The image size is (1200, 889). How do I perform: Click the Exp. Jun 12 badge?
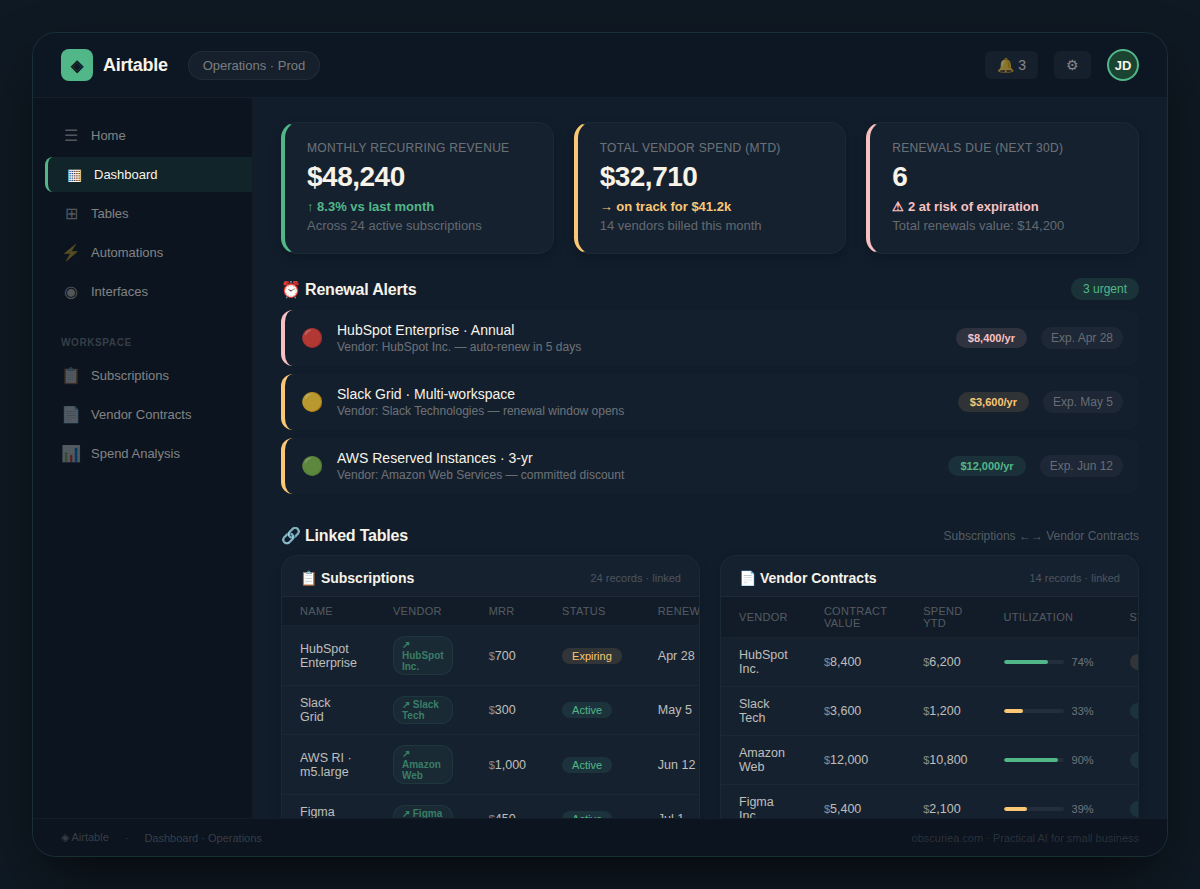click(1081, 466)
